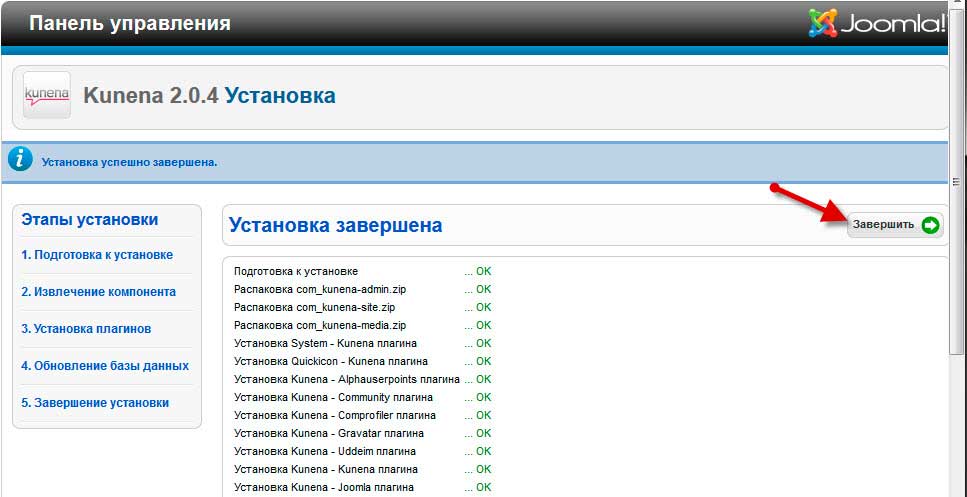Click the Завершить button
Viewport: 967px width, 497px height.
pyautogui.click(x=895, y=225)
